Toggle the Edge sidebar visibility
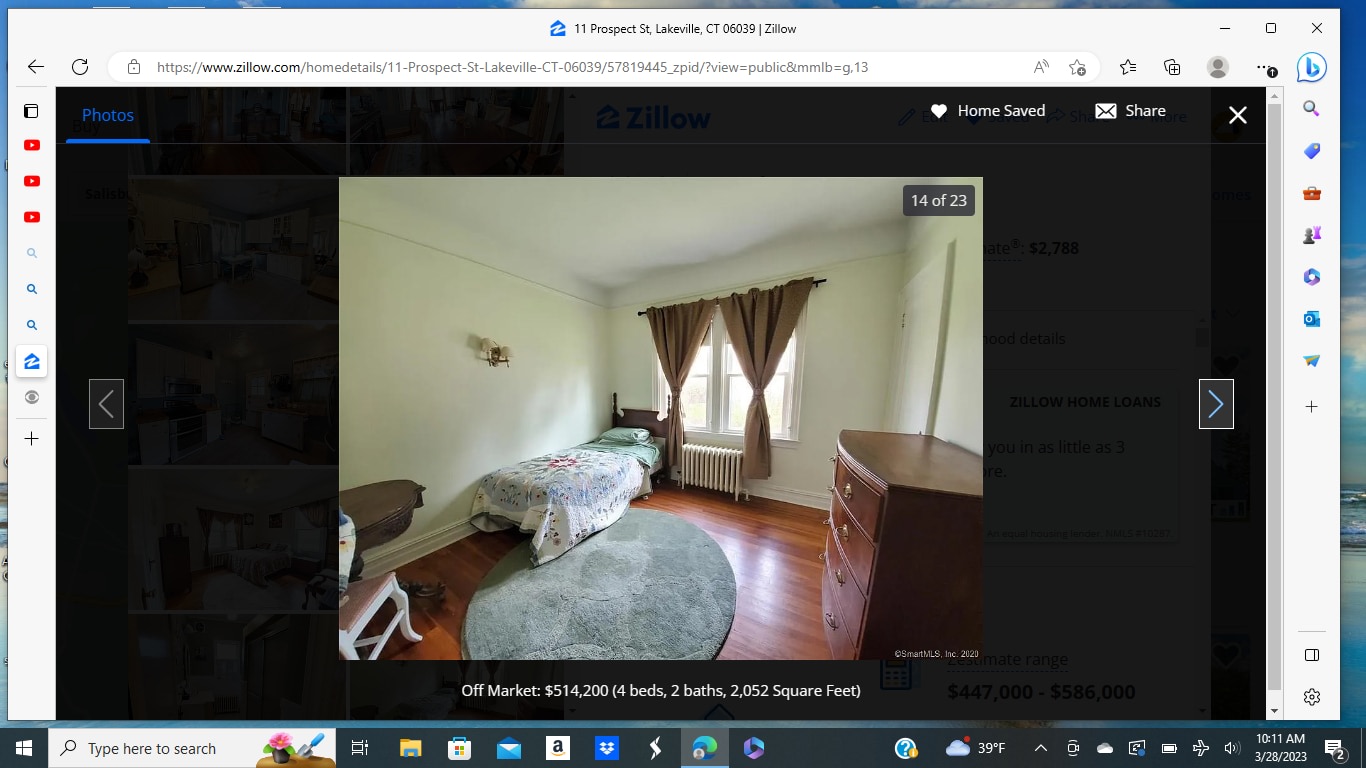1366x768 pixels. [1312, 655]
